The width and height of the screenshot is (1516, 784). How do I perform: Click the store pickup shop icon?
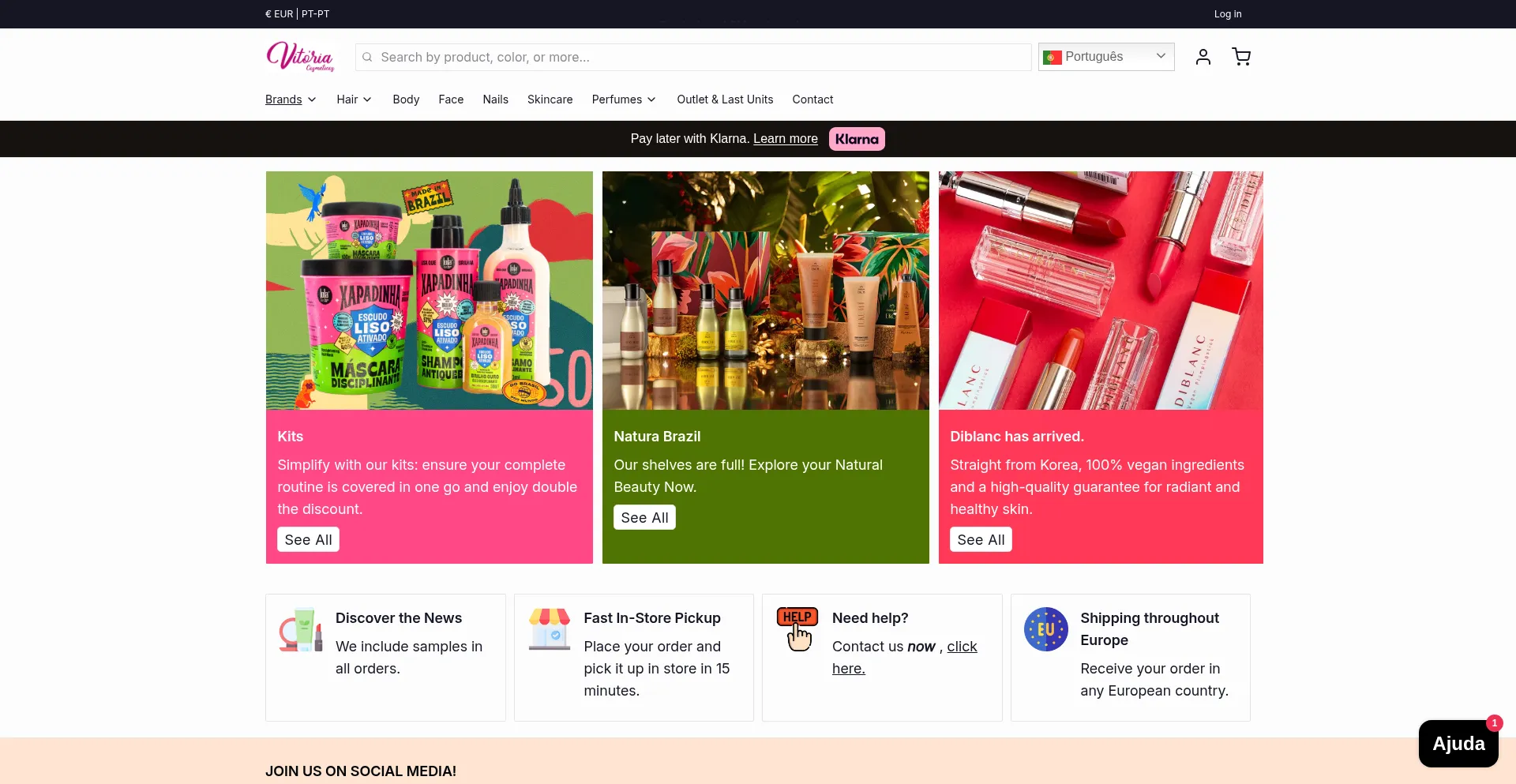click(550, 629)
